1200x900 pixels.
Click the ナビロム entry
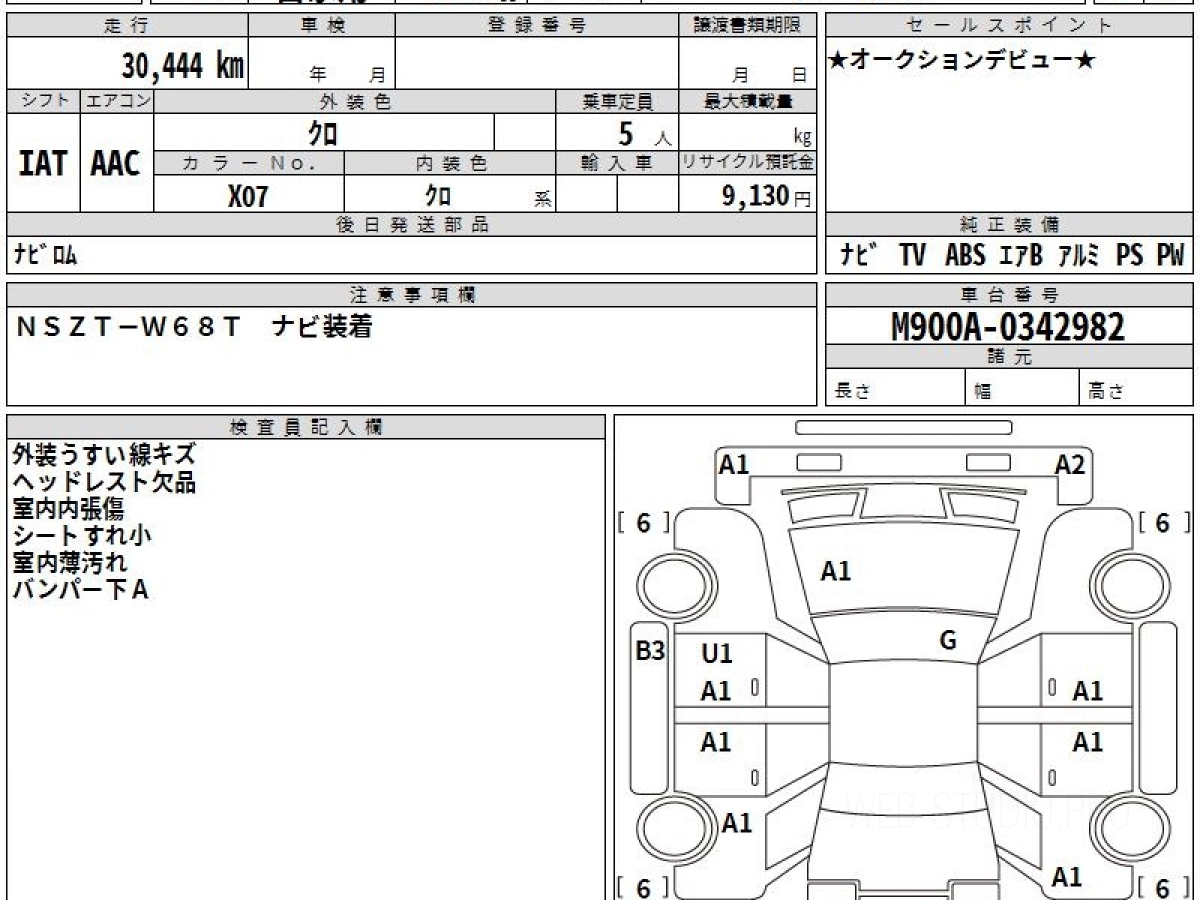[x=45, y=256]
